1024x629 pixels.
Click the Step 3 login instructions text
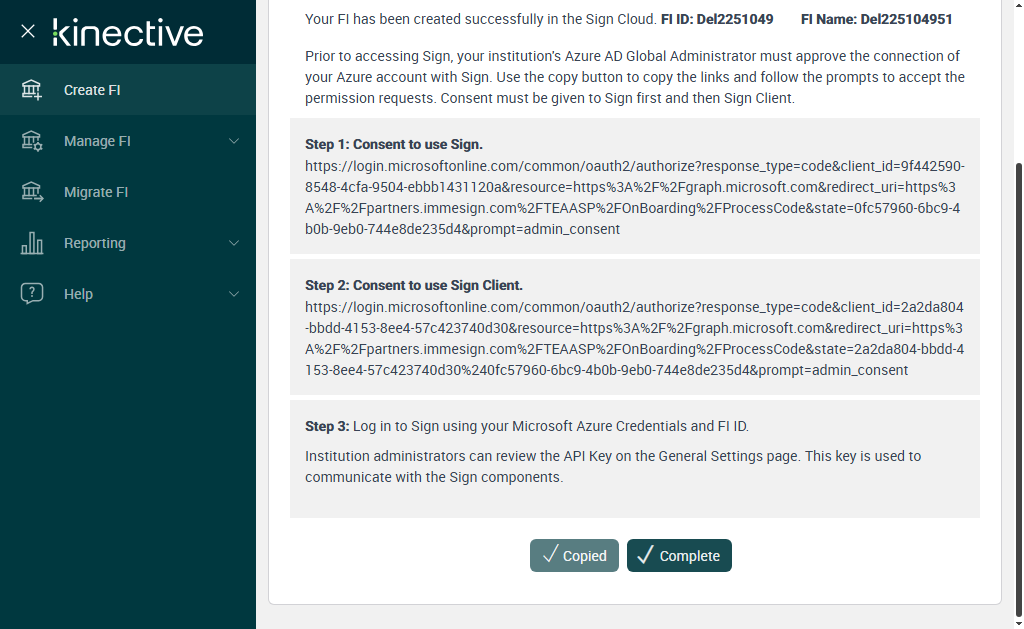click(x=527, y=426)
